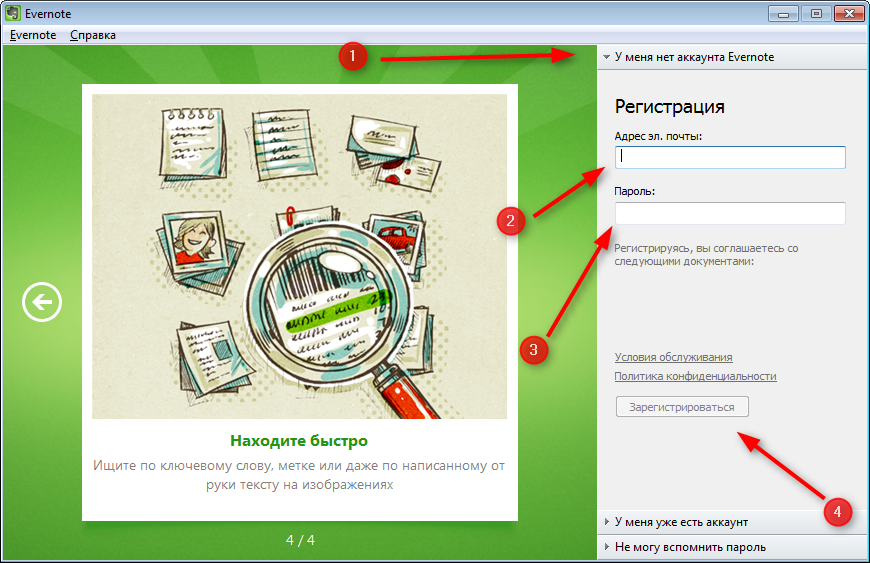Click the 'Пароль:' label
Viewport: 870px width, 563px height.
click(x=635, y=191)
